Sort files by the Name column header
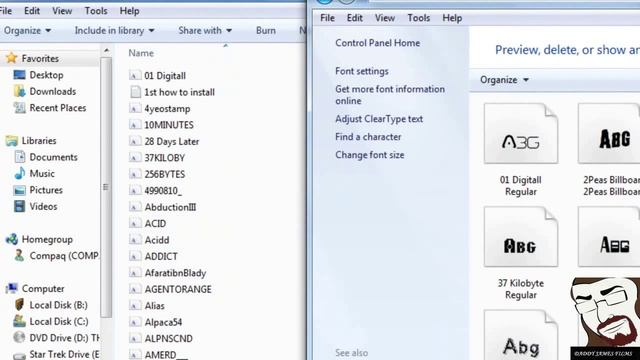 pos(141,53)
